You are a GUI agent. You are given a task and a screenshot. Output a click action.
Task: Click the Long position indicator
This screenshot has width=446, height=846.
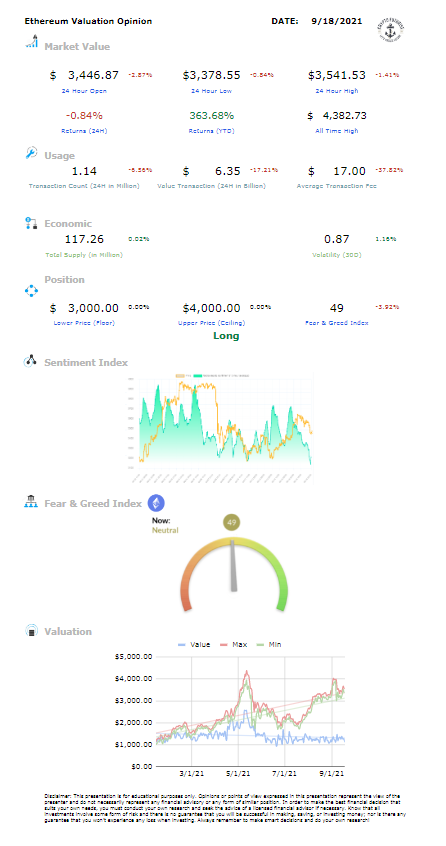(226, 336)
